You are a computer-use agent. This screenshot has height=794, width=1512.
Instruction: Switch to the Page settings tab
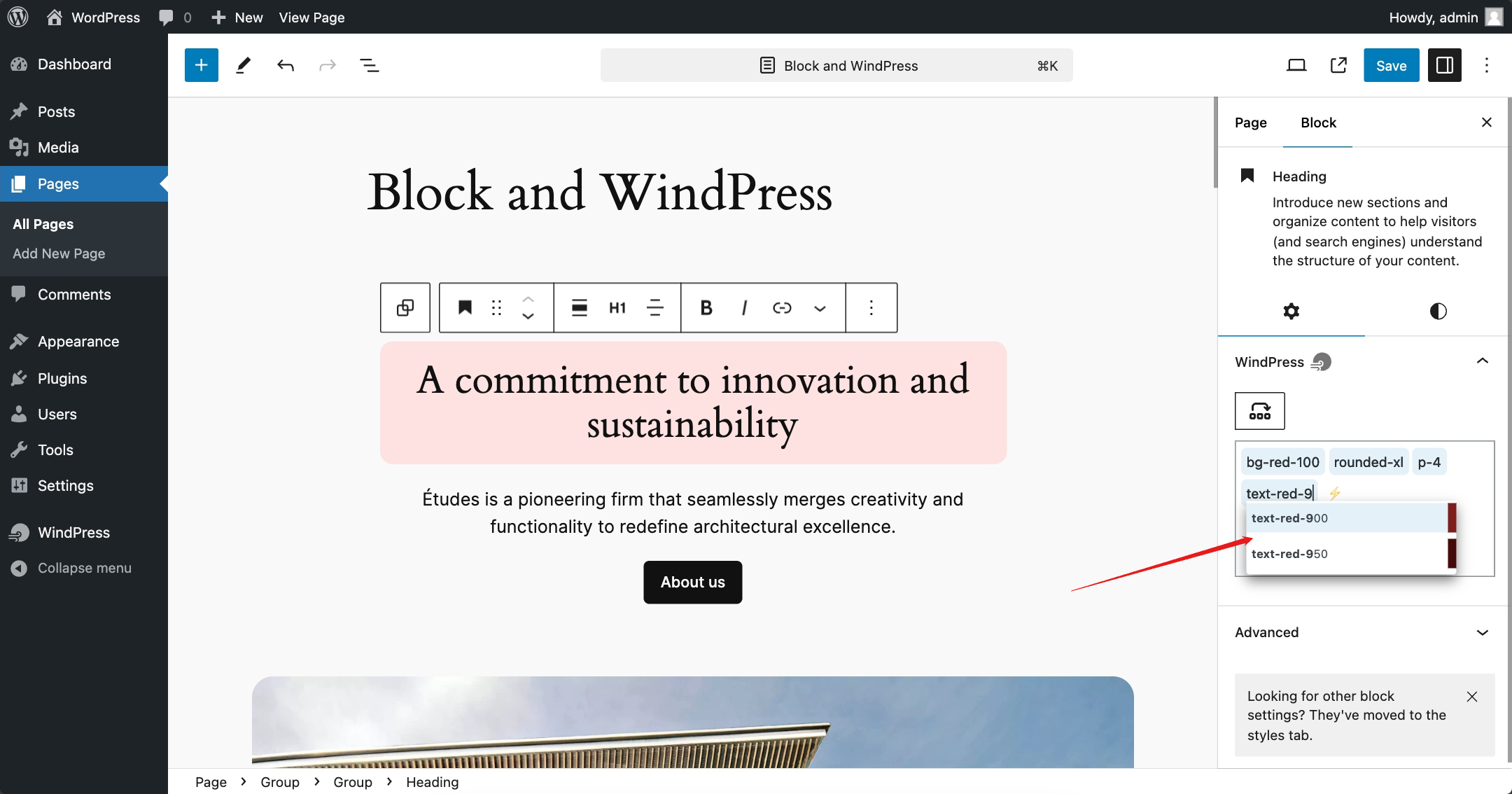(1251, 122)
